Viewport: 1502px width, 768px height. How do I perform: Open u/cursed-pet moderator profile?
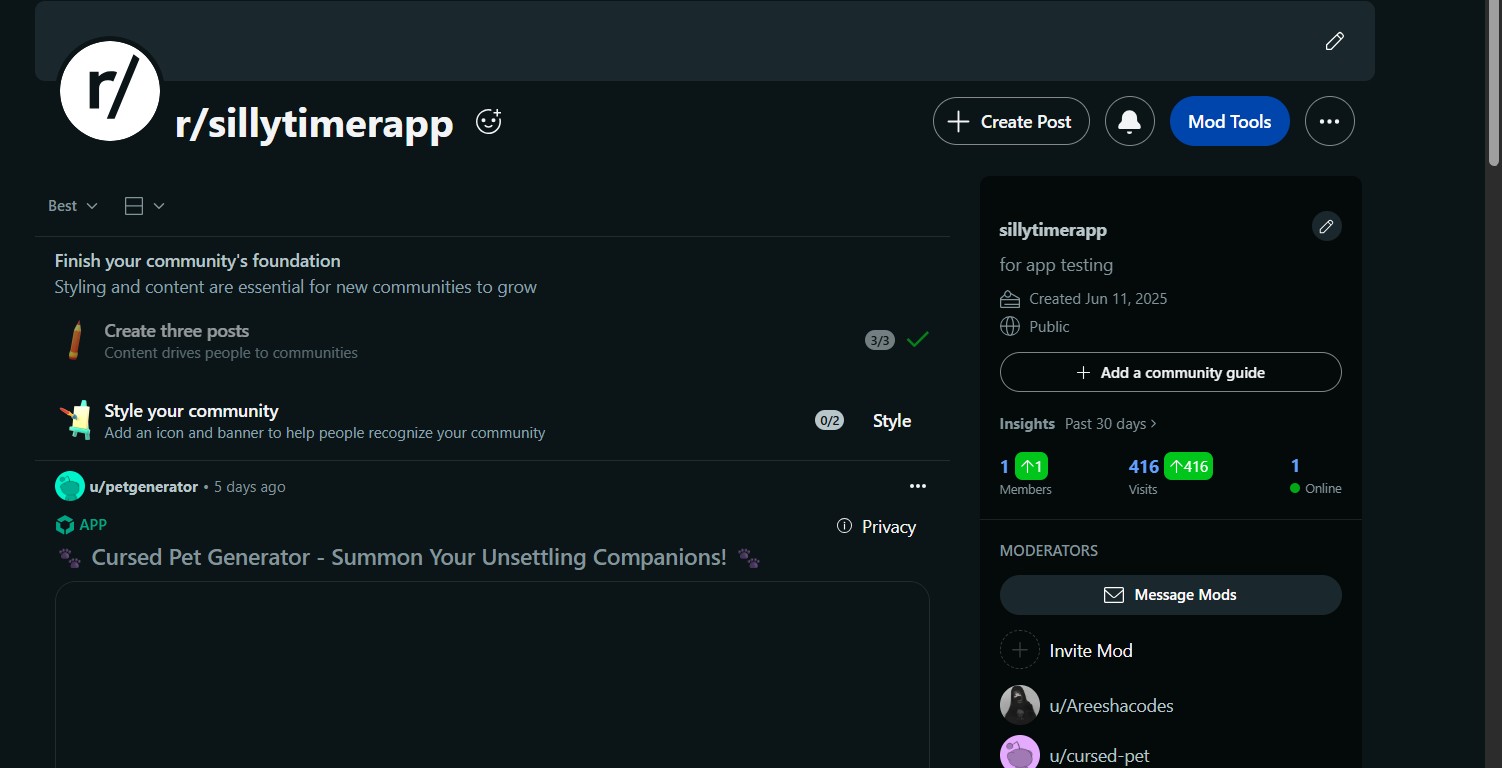(x=1100, y=756)
